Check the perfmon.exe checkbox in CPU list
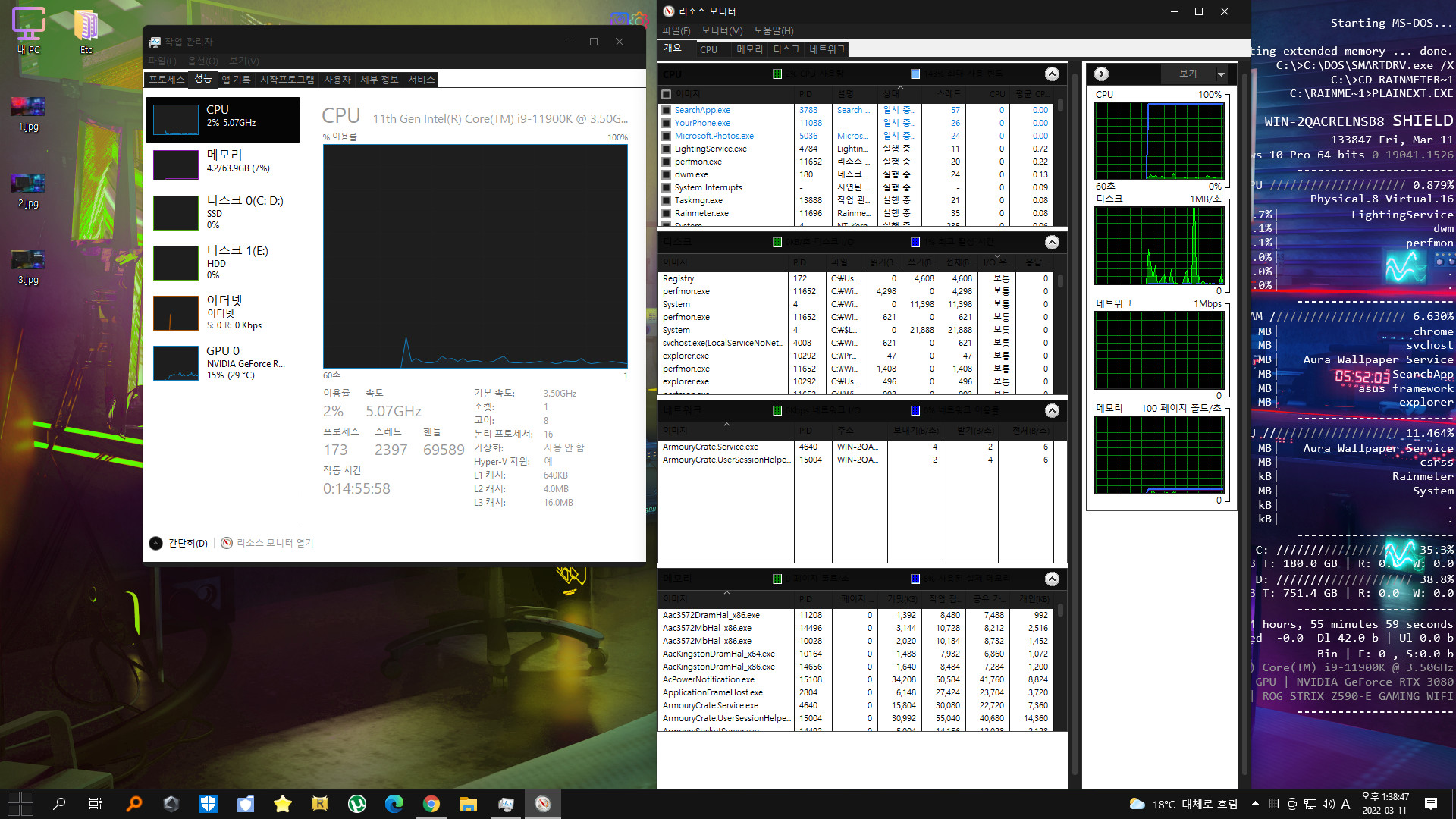 click(666, 162)
